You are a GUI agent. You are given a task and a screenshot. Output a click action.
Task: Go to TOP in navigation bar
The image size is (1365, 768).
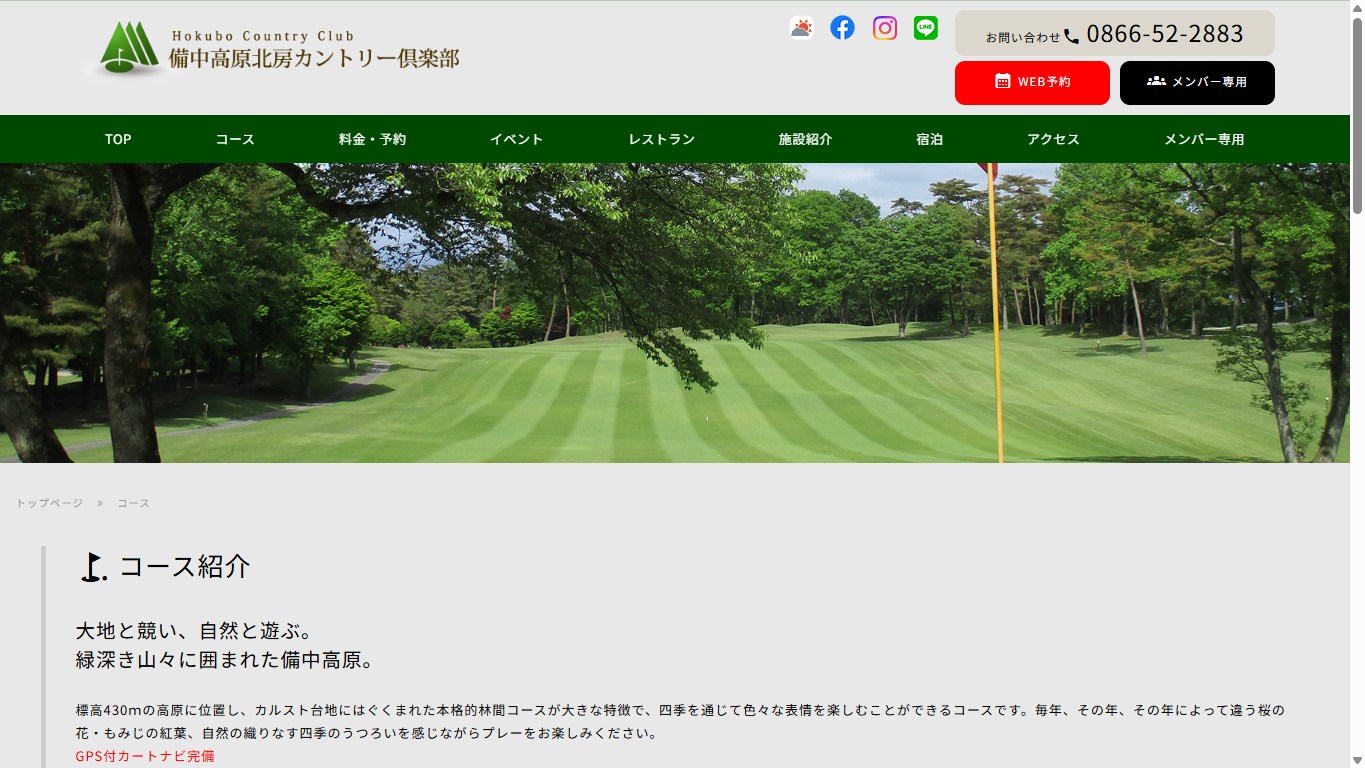[118, 139]
